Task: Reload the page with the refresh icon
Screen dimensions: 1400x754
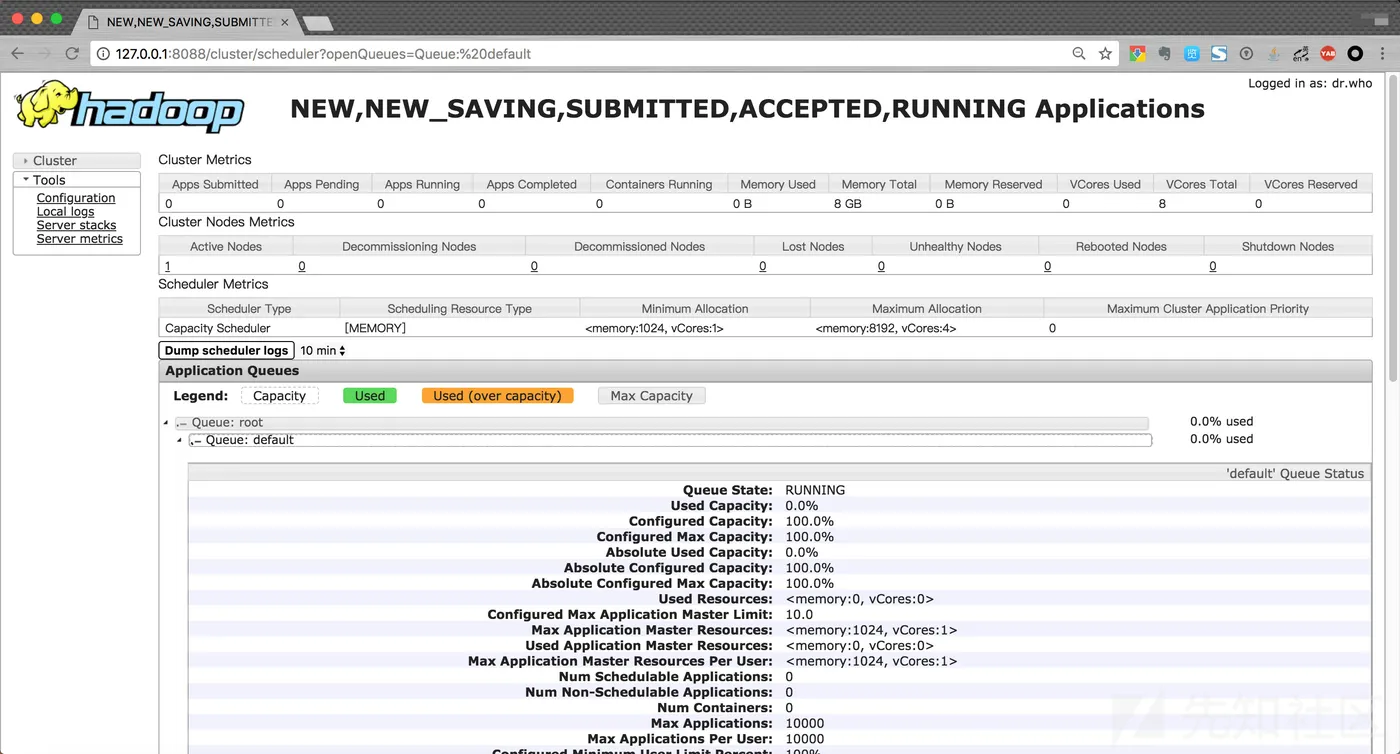Action: [72, 54]
